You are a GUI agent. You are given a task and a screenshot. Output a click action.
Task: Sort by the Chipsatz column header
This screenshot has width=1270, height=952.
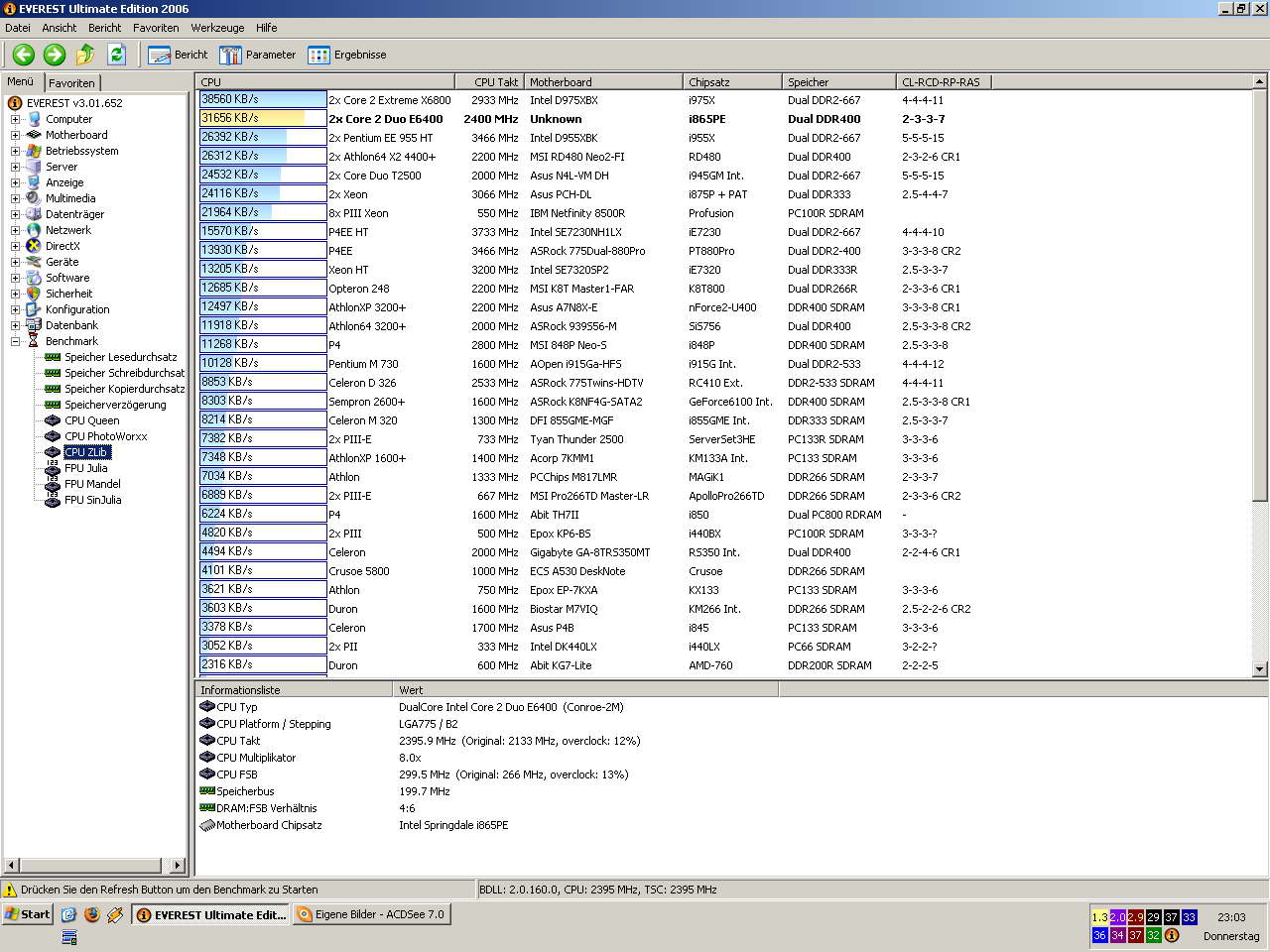pyautogui.click(x=732, y=82)
